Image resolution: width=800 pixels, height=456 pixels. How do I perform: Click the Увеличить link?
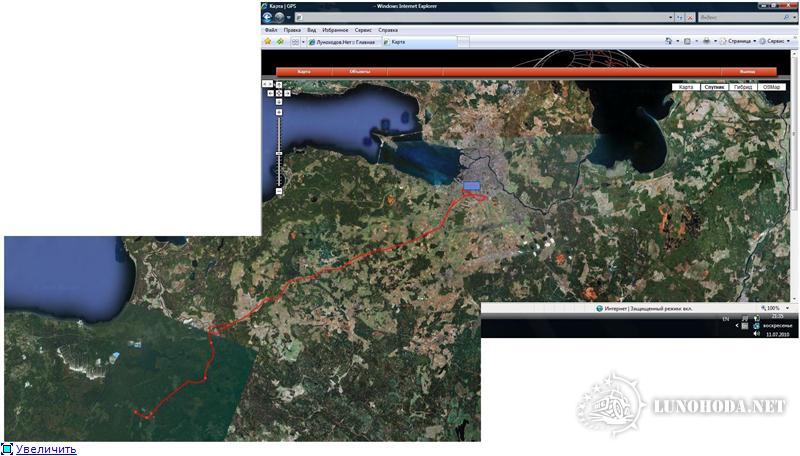tap(46, 449)
